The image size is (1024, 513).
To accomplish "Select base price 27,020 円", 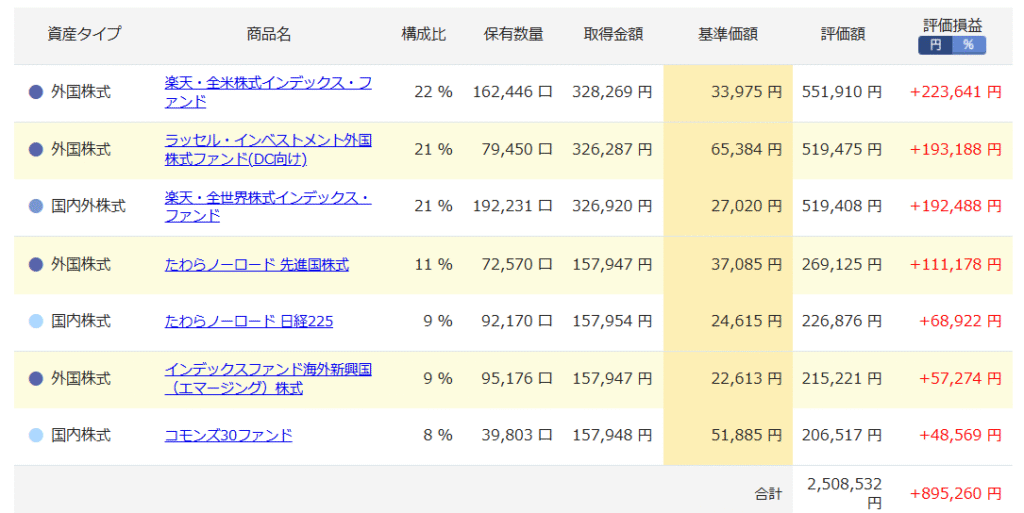I will (746, 206).
